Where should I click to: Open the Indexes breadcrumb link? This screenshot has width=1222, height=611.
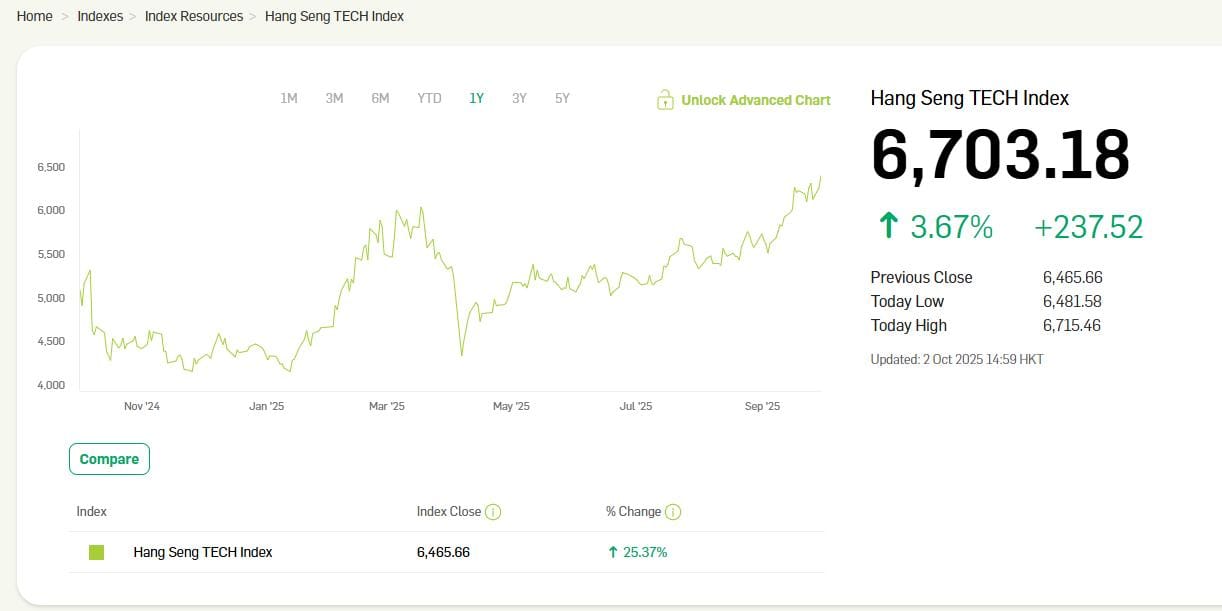point(100,16)
